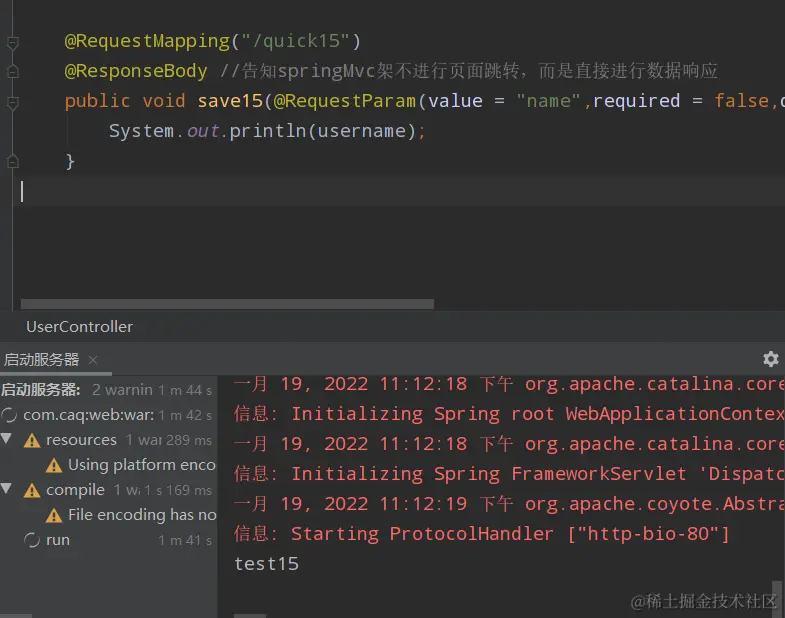Select the 启动服务器: 2 warnin root row
Viewport: 785px width, 618px height.
pos(108,390)
